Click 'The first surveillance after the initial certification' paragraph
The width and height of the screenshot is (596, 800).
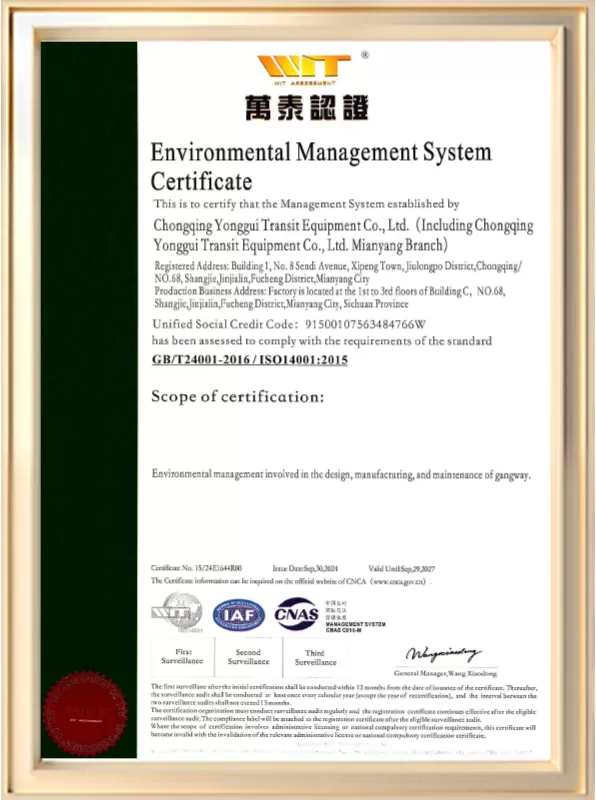click(344, 695)
